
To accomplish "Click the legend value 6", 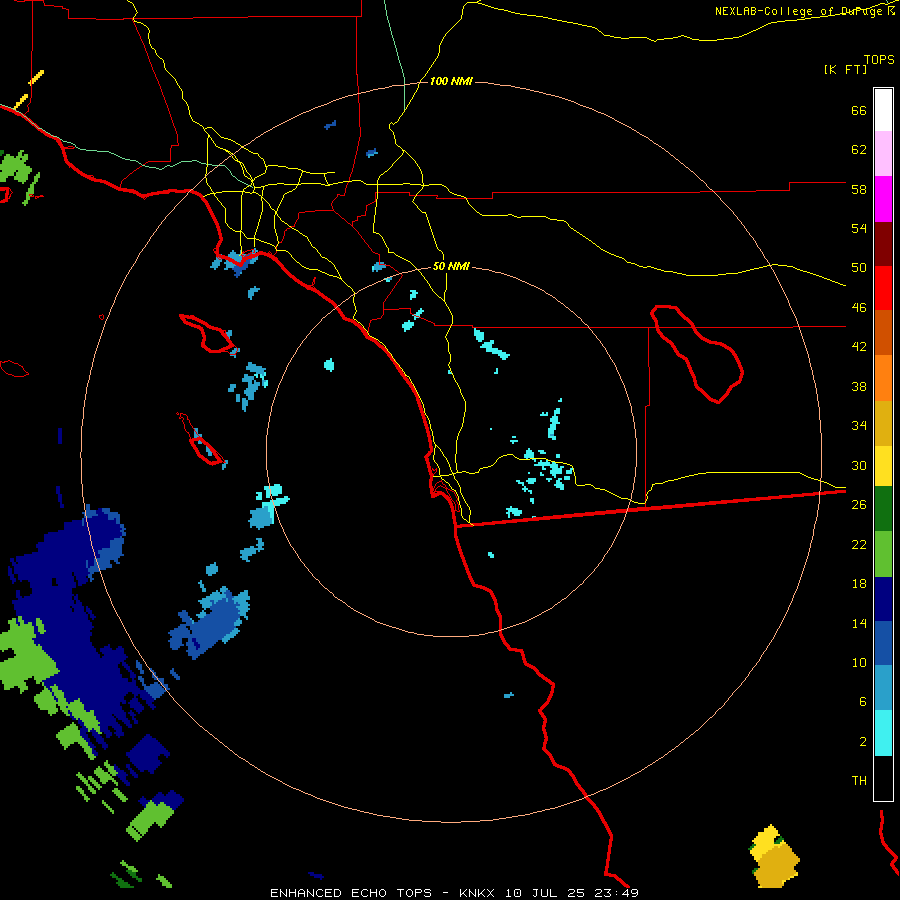I will click(x=862, y=701).
